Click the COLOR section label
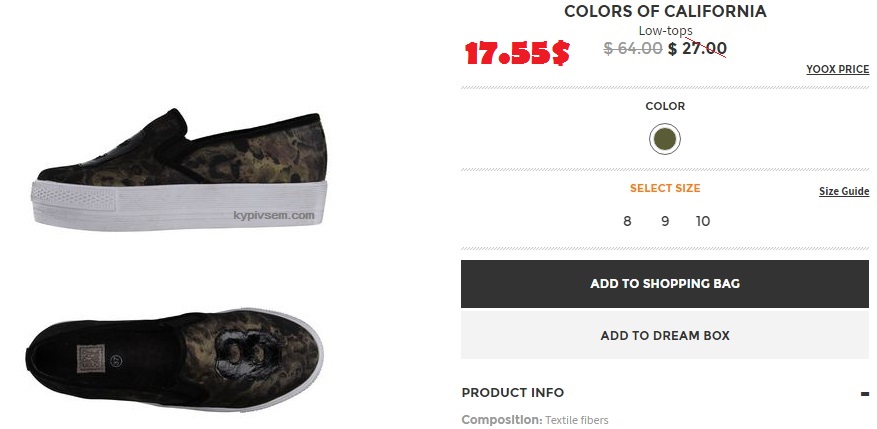 665,106
